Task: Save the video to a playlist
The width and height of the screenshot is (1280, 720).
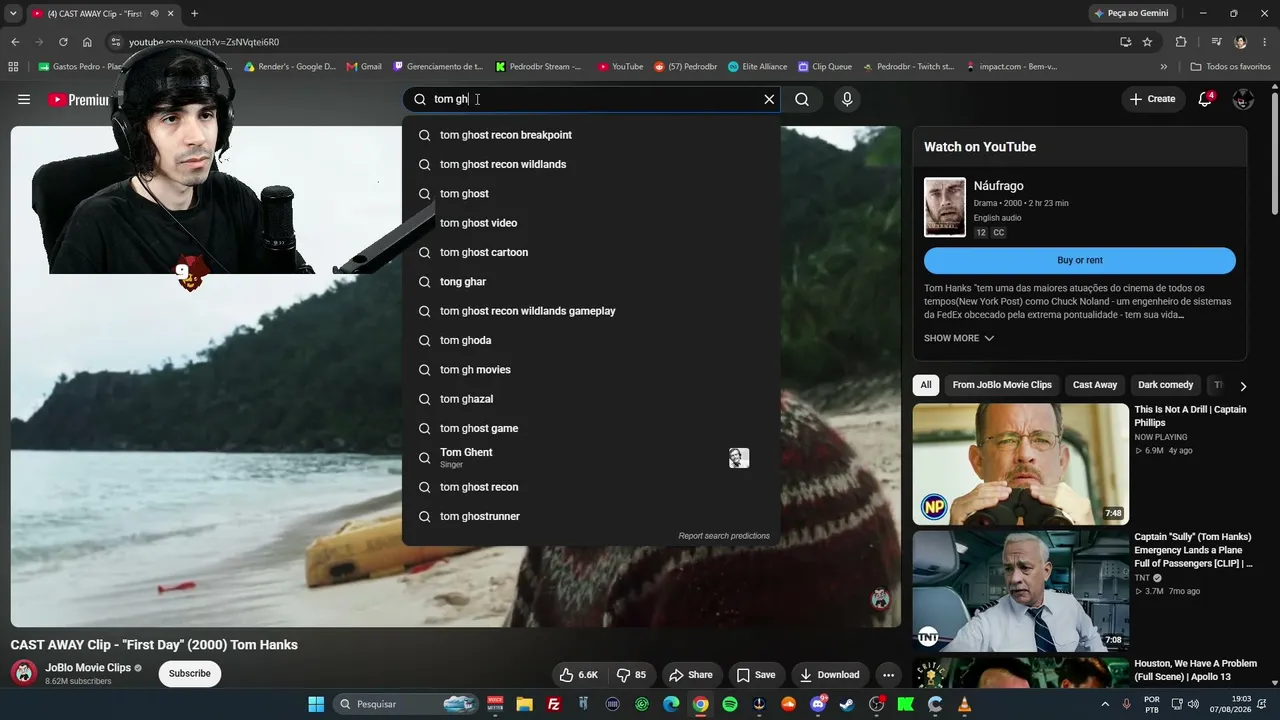Action: [x=756, y=675]
